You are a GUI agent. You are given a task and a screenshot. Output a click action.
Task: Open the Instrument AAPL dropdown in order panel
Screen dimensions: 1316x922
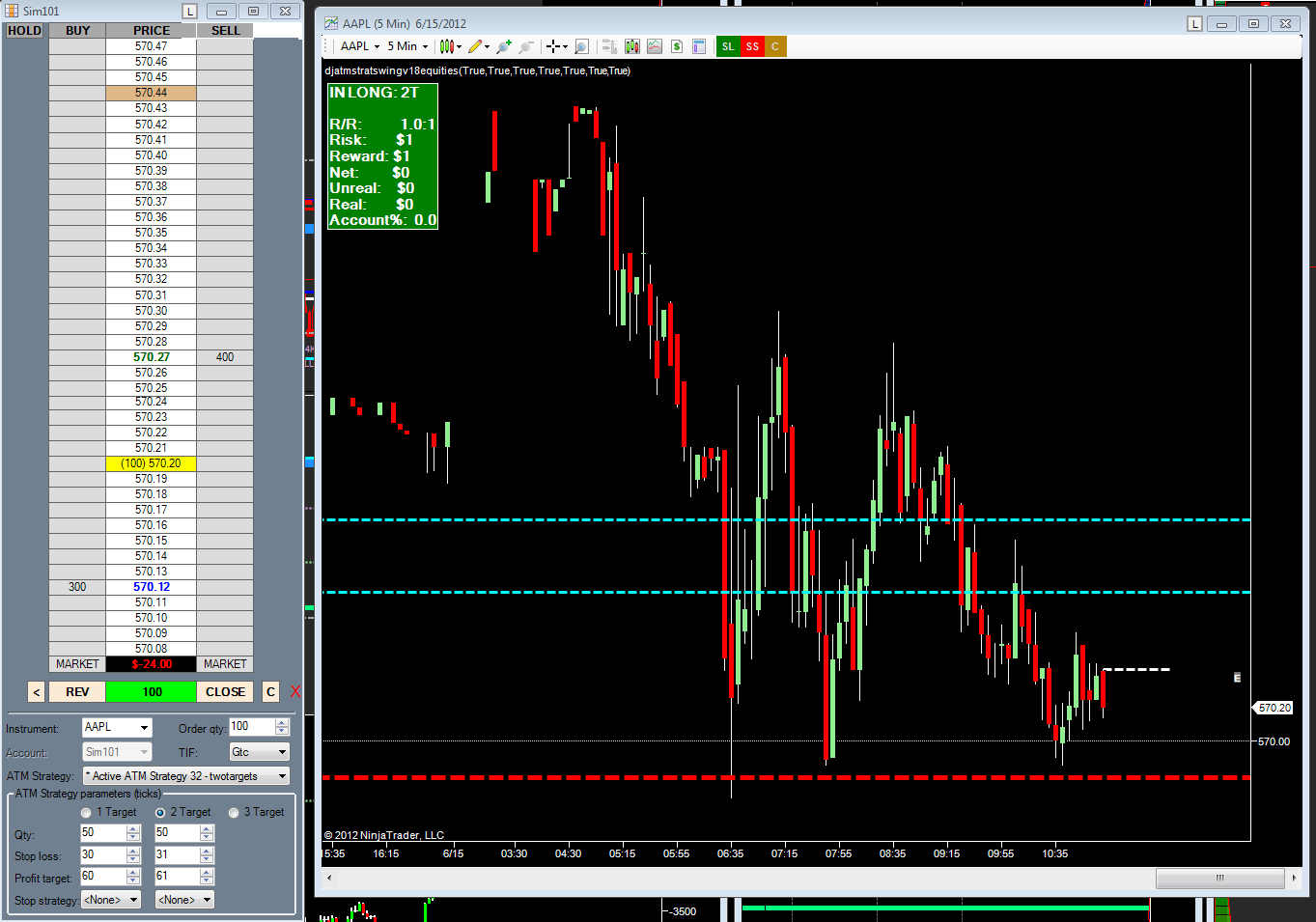point(117,728)
